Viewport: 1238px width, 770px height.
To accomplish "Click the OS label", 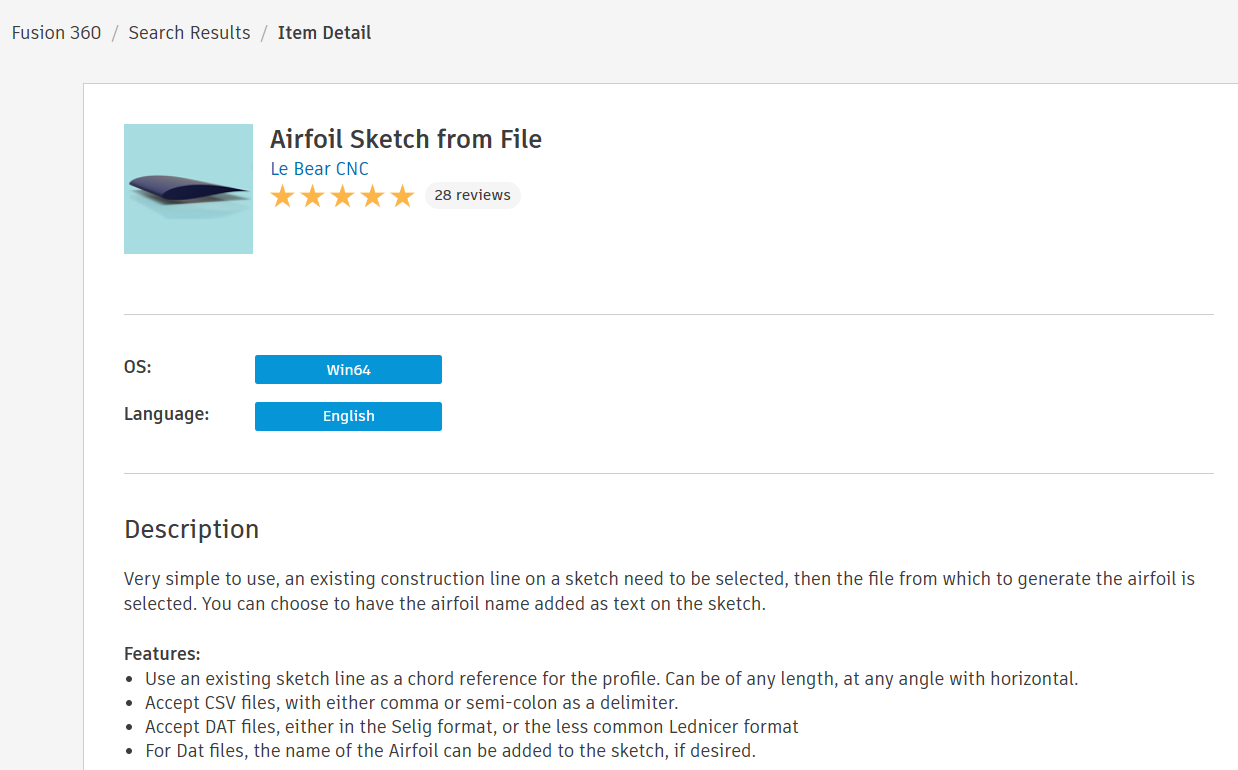I will coord(138,367).
